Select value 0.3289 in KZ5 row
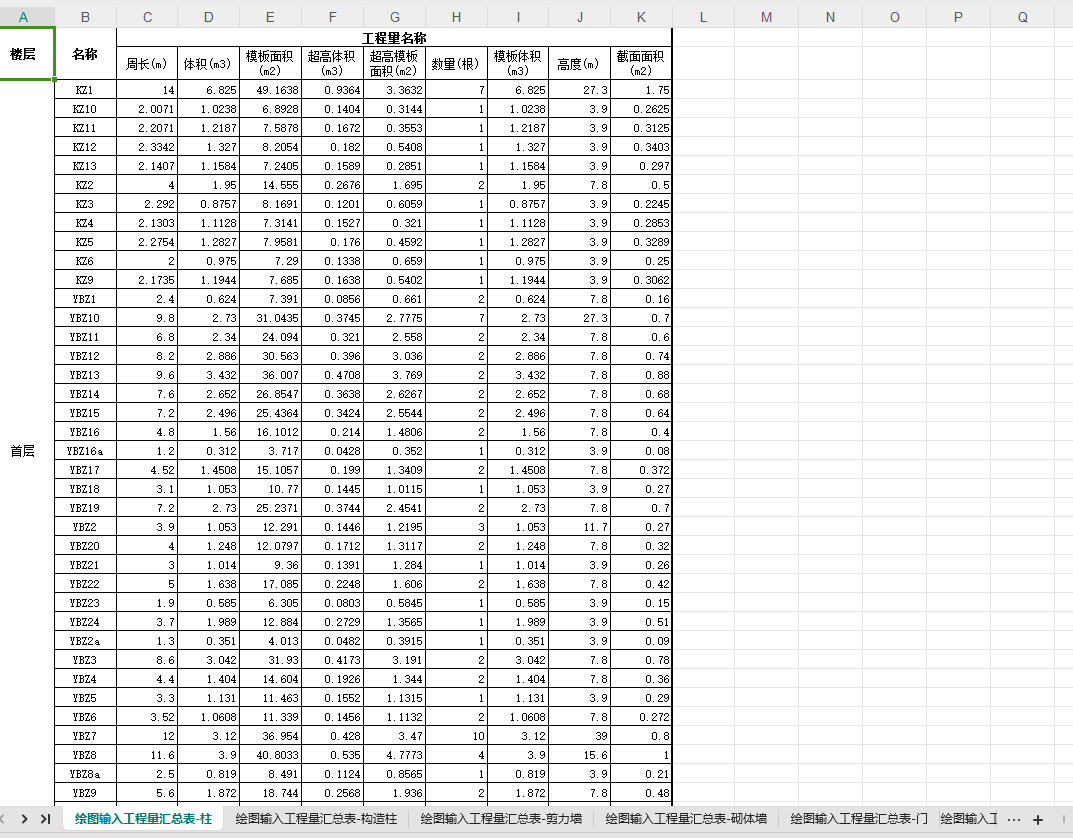This screenshot has width=1073, height=838. (641, 242)
